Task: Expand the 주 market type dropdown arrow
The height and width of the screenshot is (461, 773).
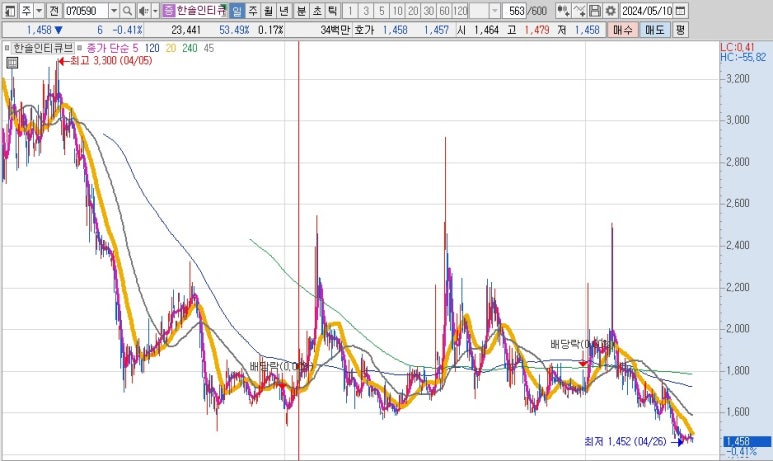Action: click(x=39, y=10)
